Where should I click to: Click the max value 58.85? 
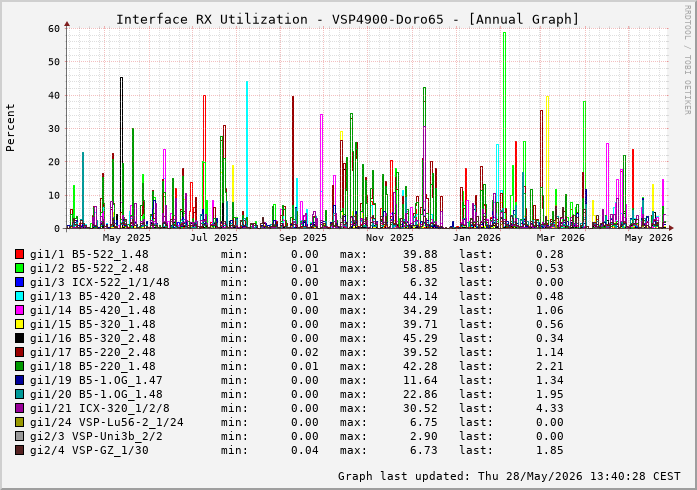tap(420, 268)
